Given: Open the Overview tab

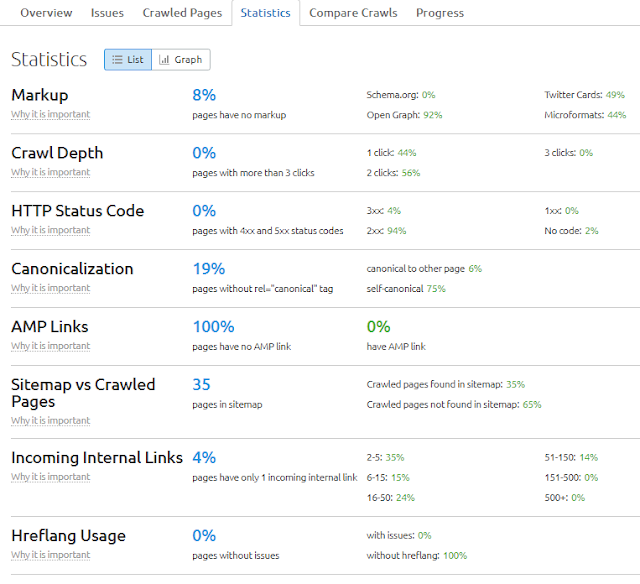Looking at the screenshot, I should pyautogui.click(x=46, y=13).
